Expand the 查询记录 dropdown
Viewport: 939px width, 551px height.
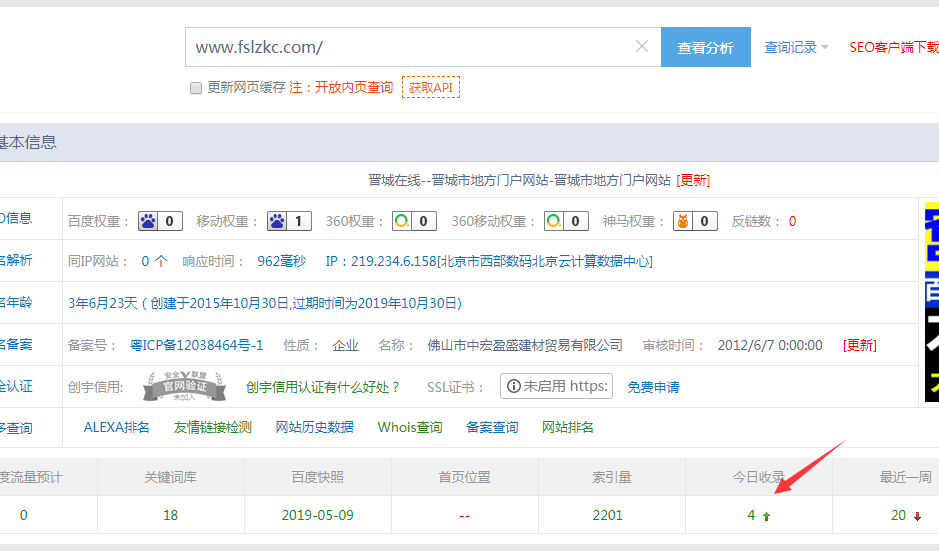[796, 47]
